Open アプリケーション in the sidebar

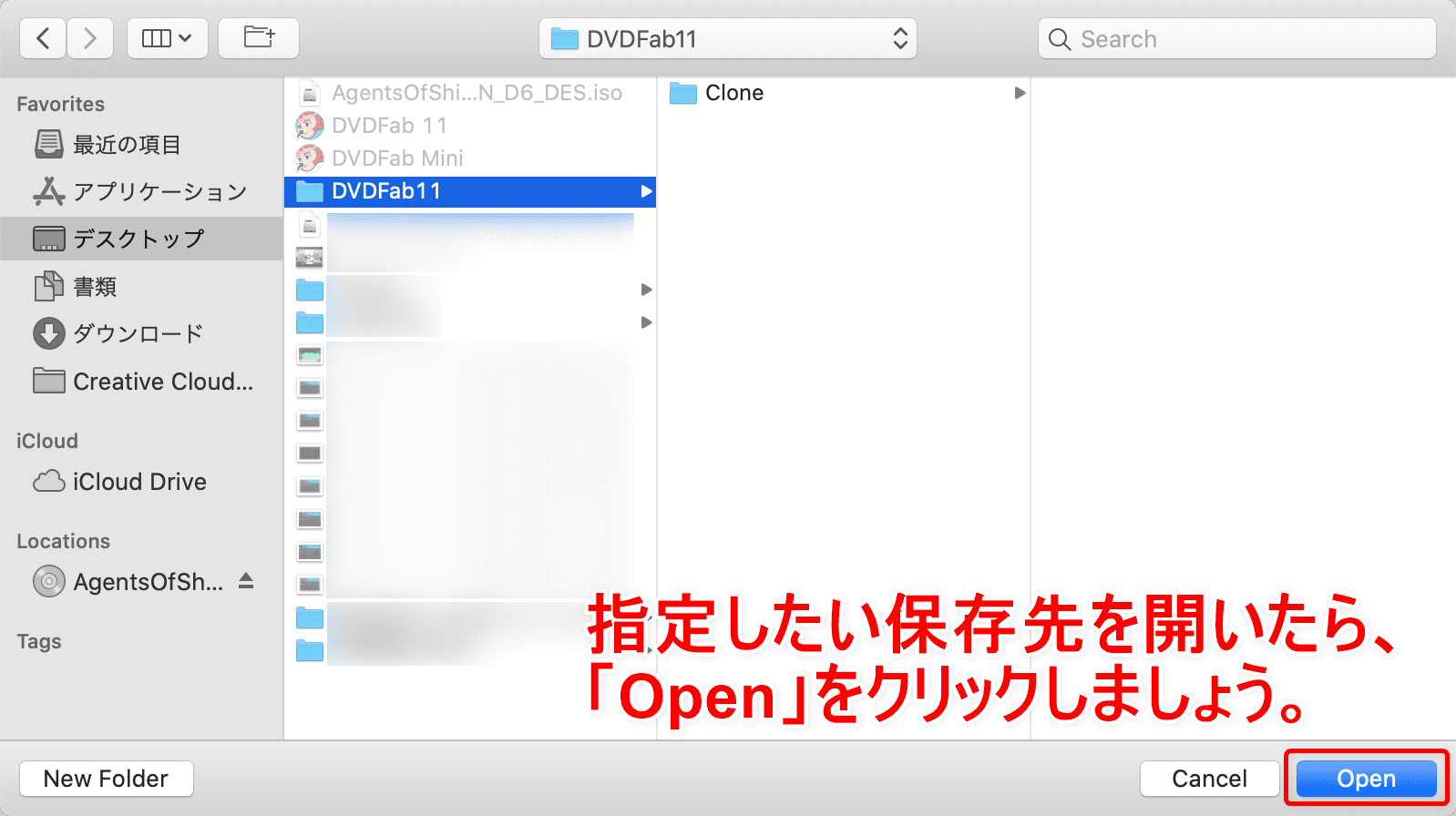(x=141, y=191)
